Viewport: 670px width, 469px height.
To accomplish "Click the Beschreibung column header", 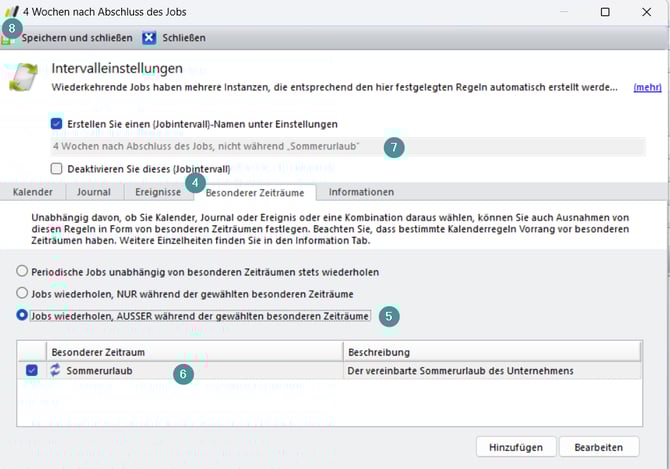I will (492, 352).
